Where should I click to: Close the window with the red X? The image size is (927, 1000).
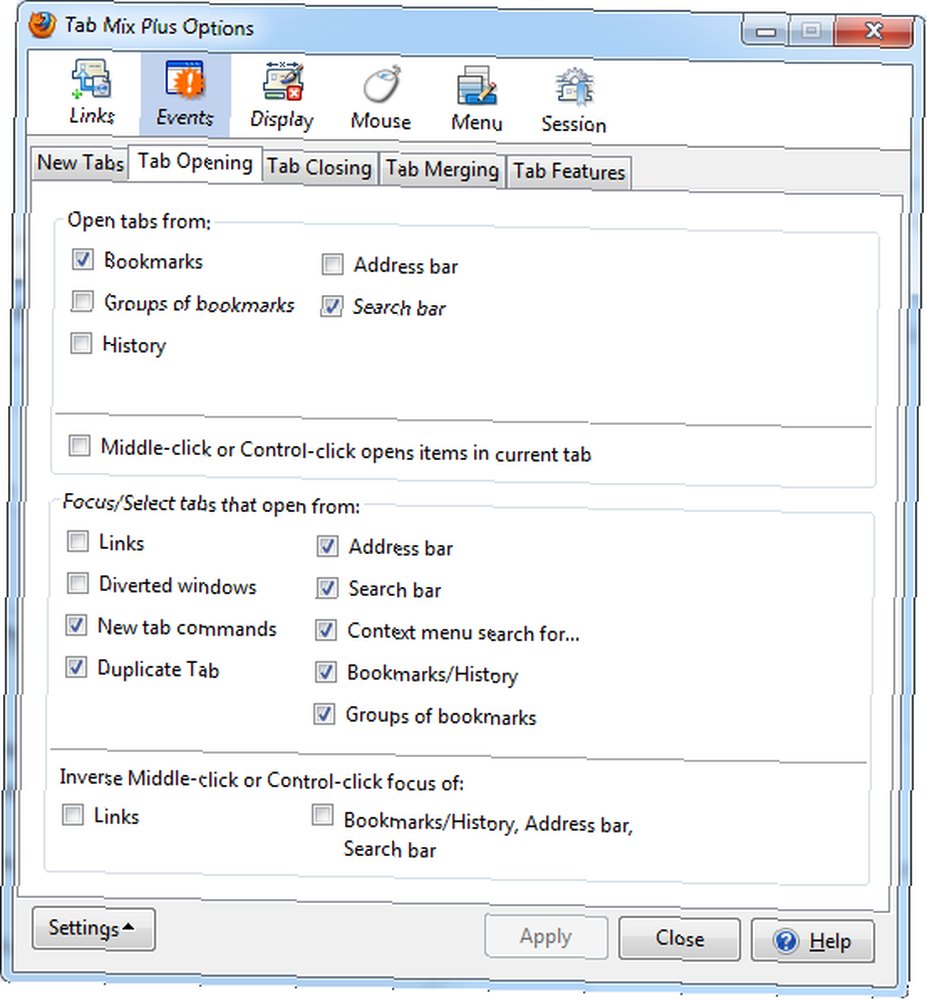coord(873,31)
